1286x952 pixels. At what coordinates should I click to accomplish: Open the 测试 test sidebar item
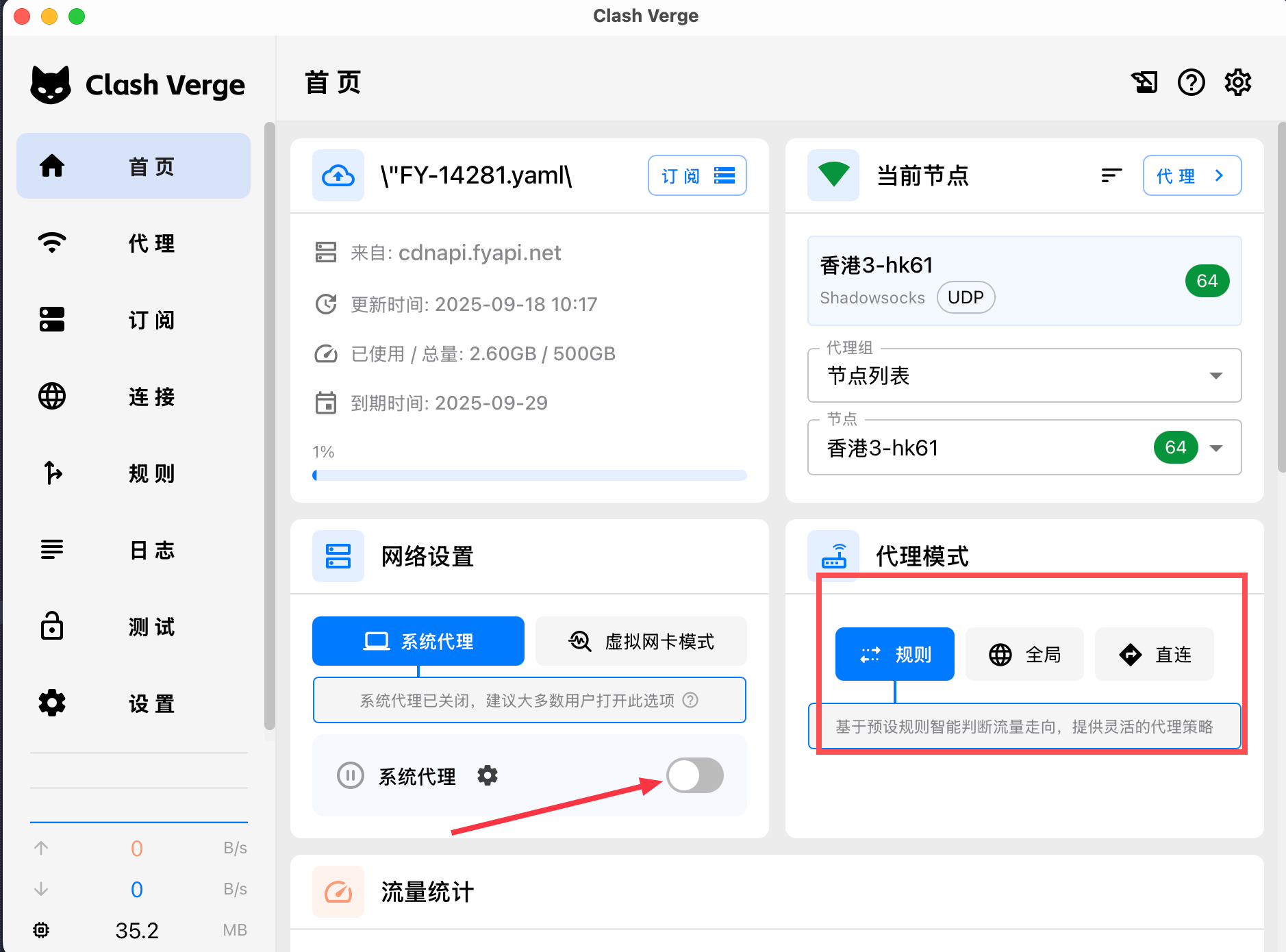[x=134, y=626]
